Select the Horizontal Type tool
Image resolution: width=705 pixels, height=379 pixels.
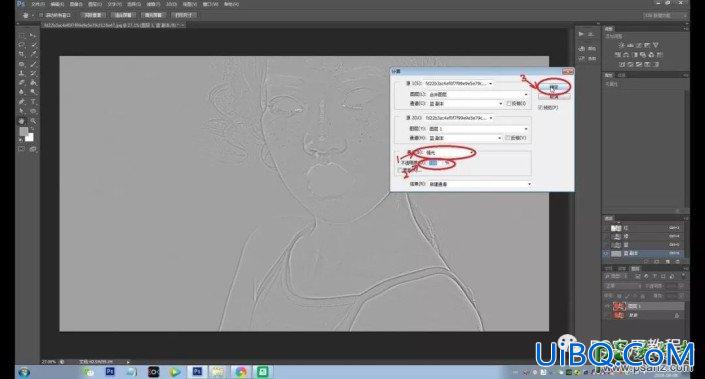pos(33,102)
